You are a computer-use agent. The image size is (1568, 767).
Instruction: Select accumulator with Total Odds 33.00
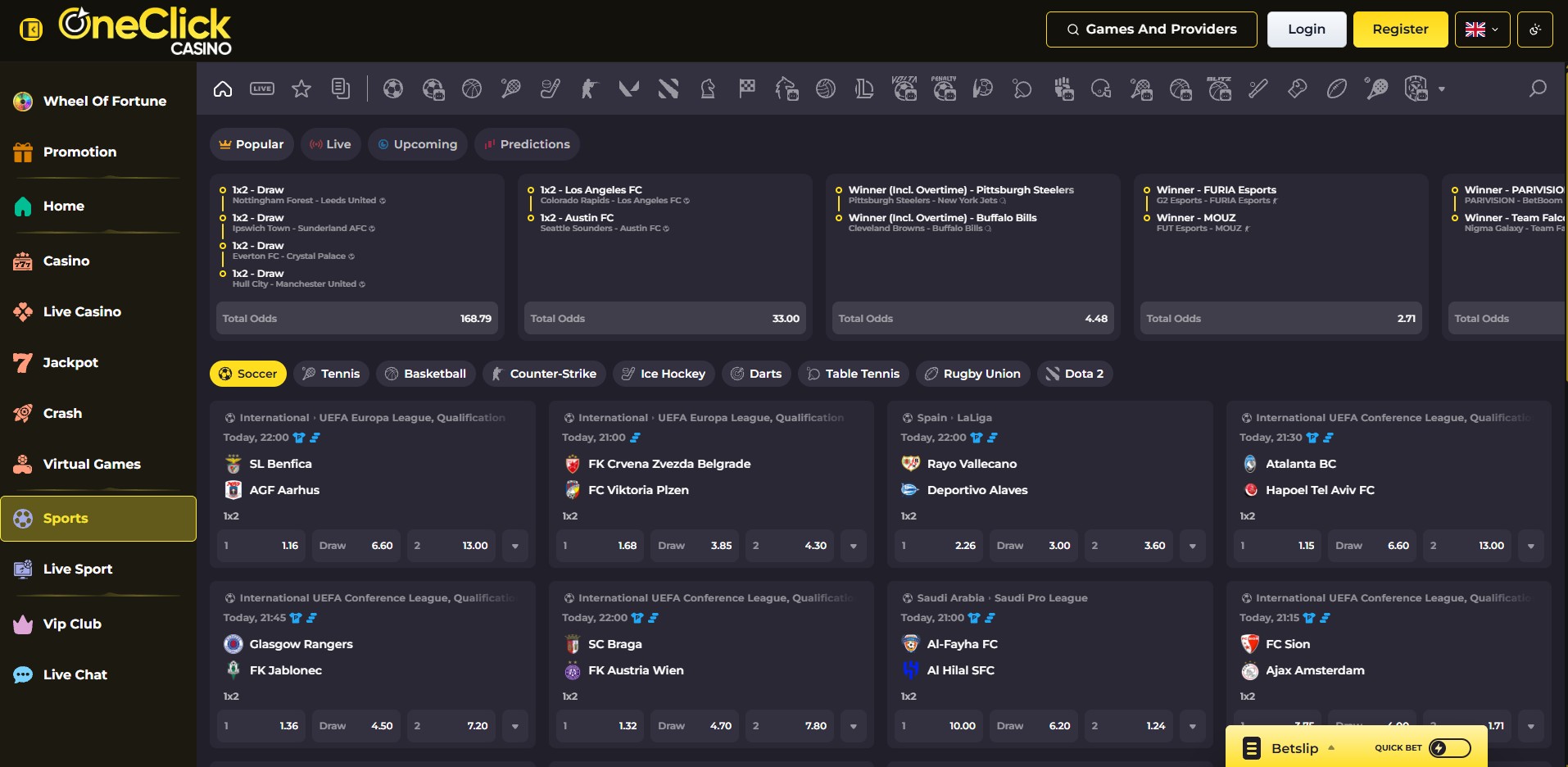[665, 319]
